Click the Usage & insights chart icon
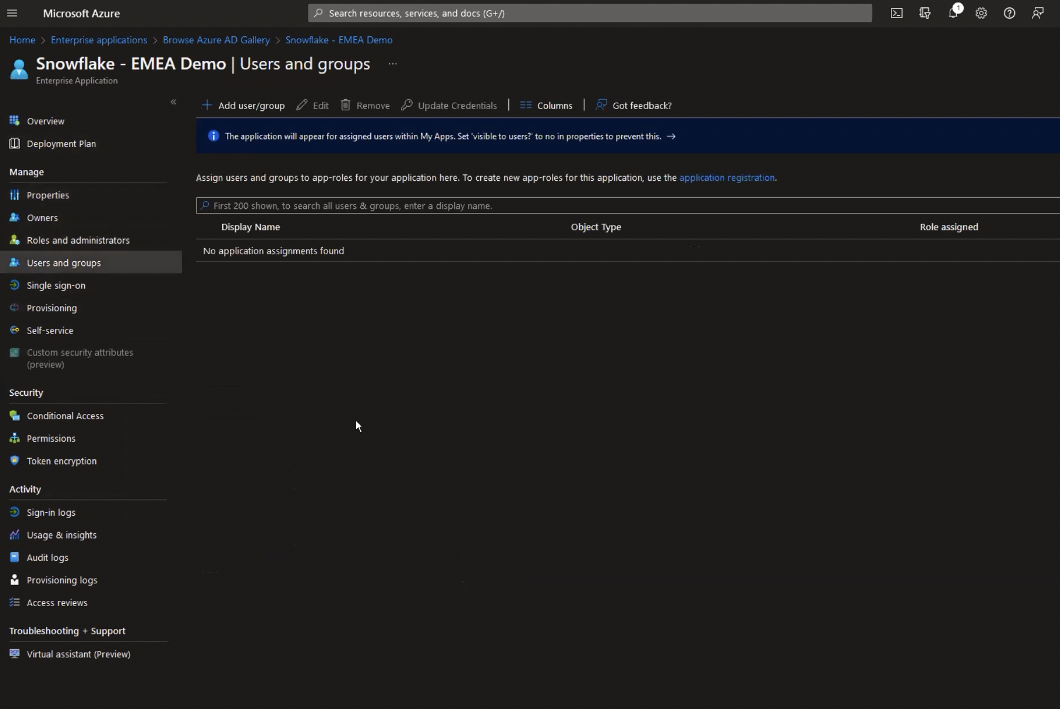This screenshot has height=709, width=1060. point(14,535)
